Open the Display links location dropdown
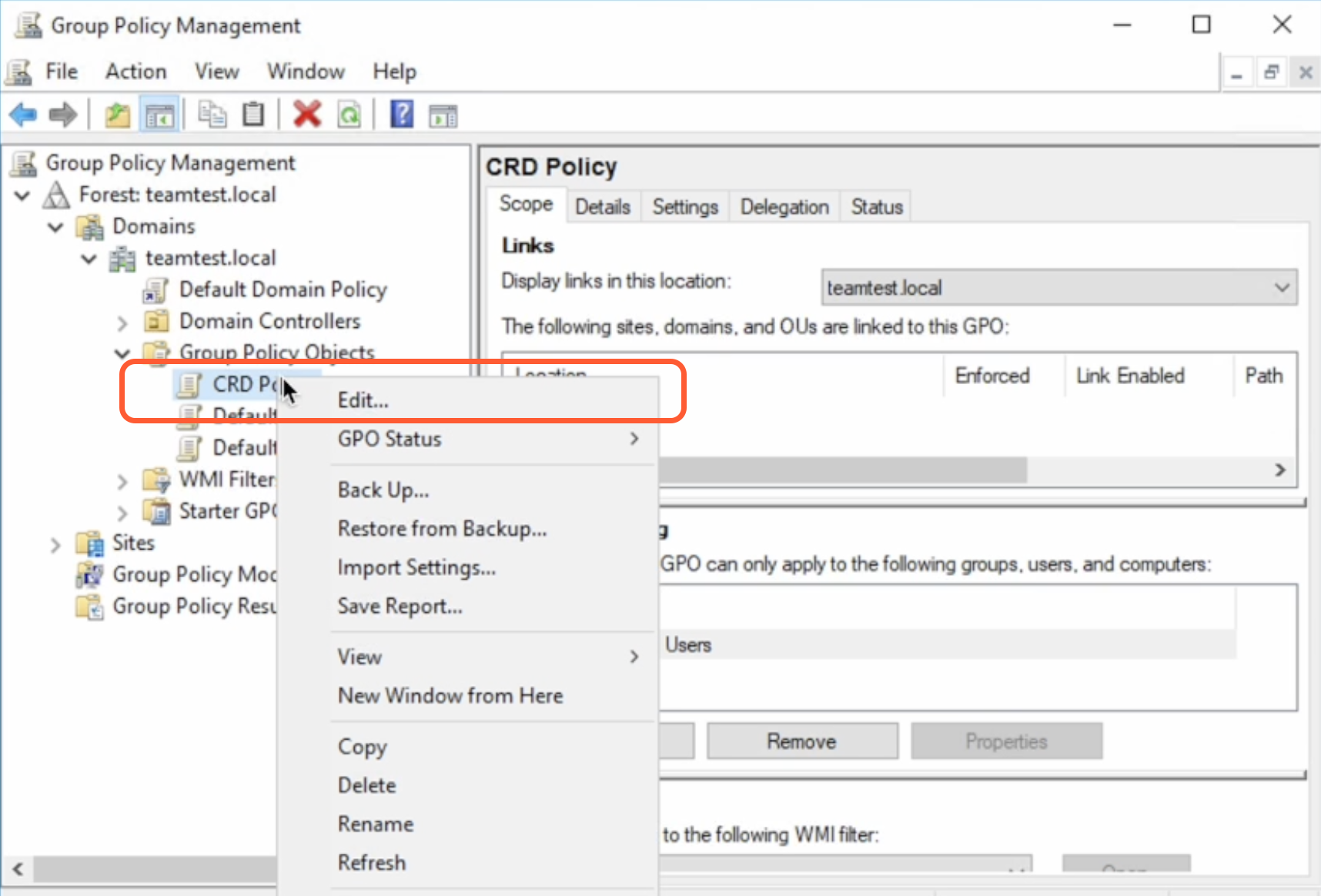This screenshot has width=1321, height=896. (x=1281, y=288)
